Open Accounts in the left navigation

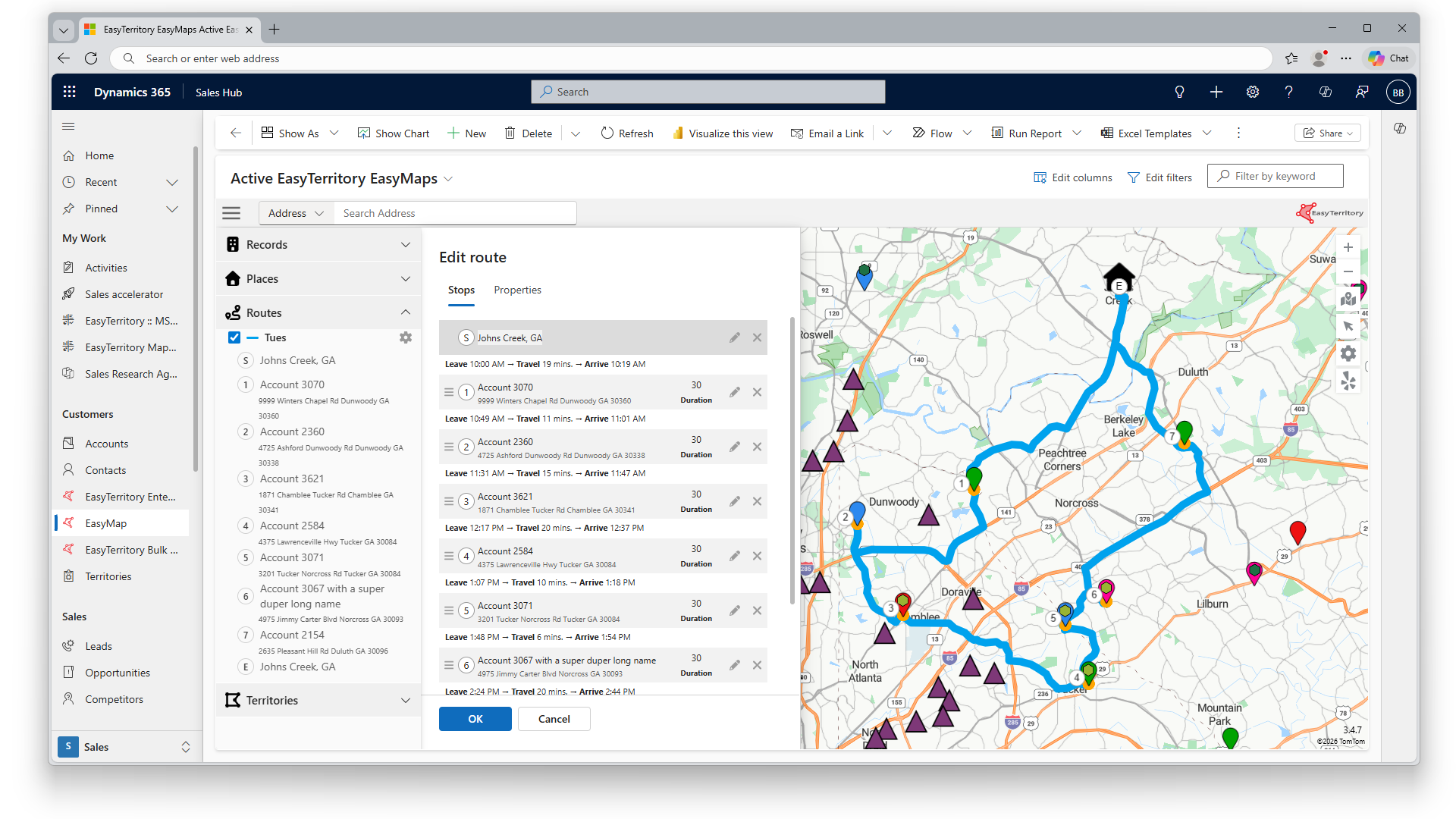pos(107,444)
